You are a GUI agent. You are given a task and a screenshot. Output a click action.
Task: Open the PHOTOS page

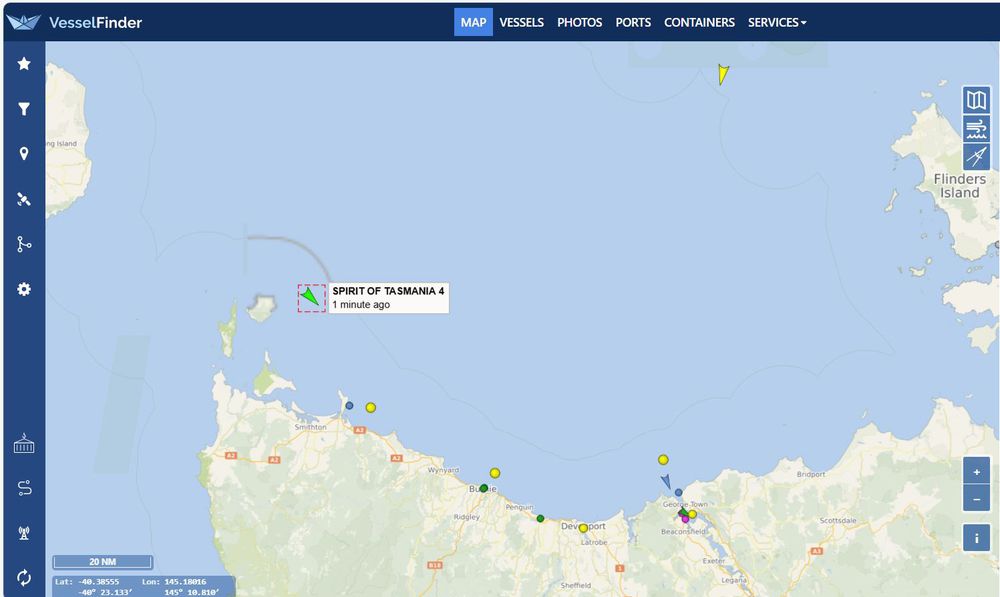(x=579, y=22)
